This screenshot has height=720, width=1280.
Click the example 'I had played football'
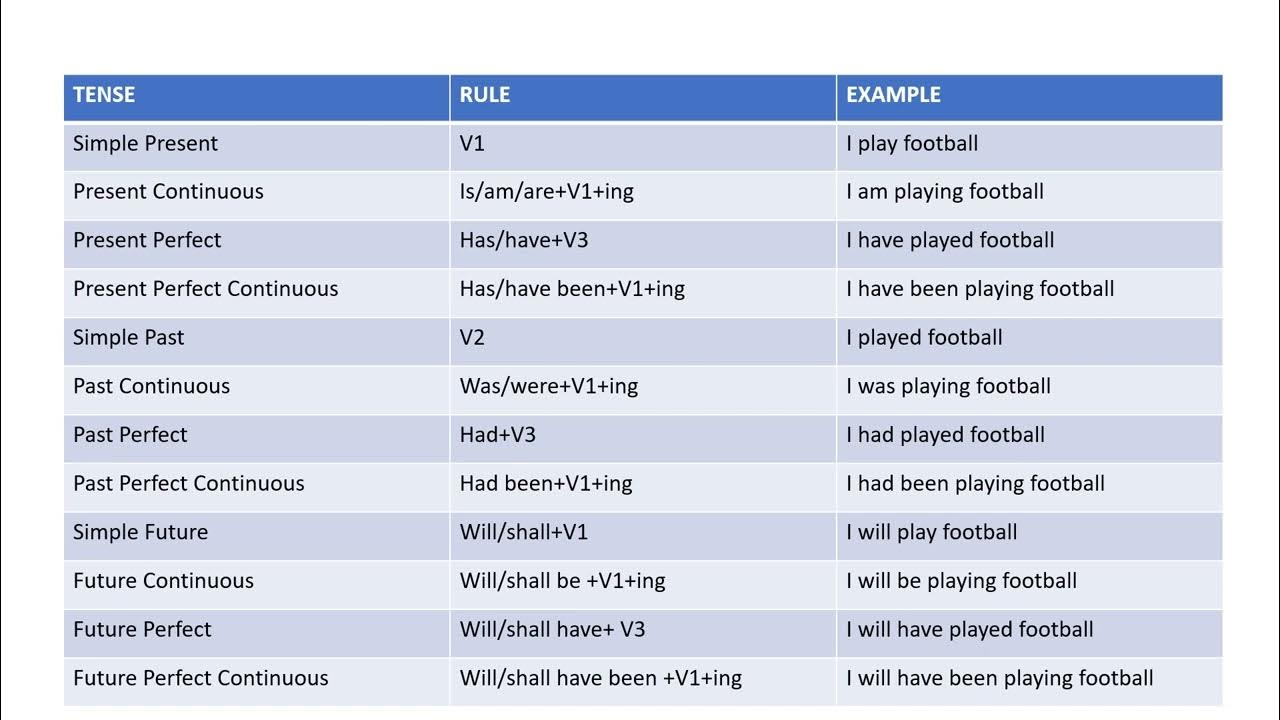[x=945, y=435]
